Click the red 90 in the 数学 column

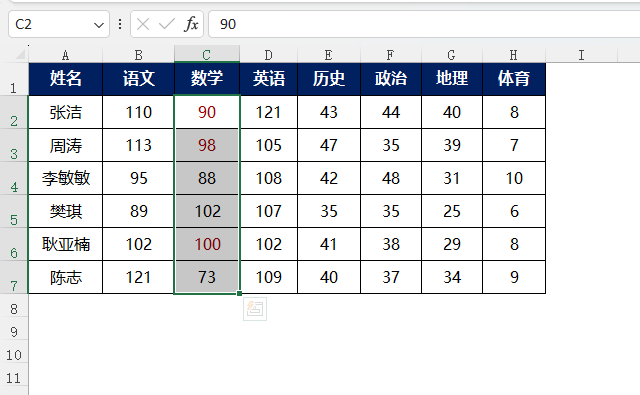click(x=207, y=112)
